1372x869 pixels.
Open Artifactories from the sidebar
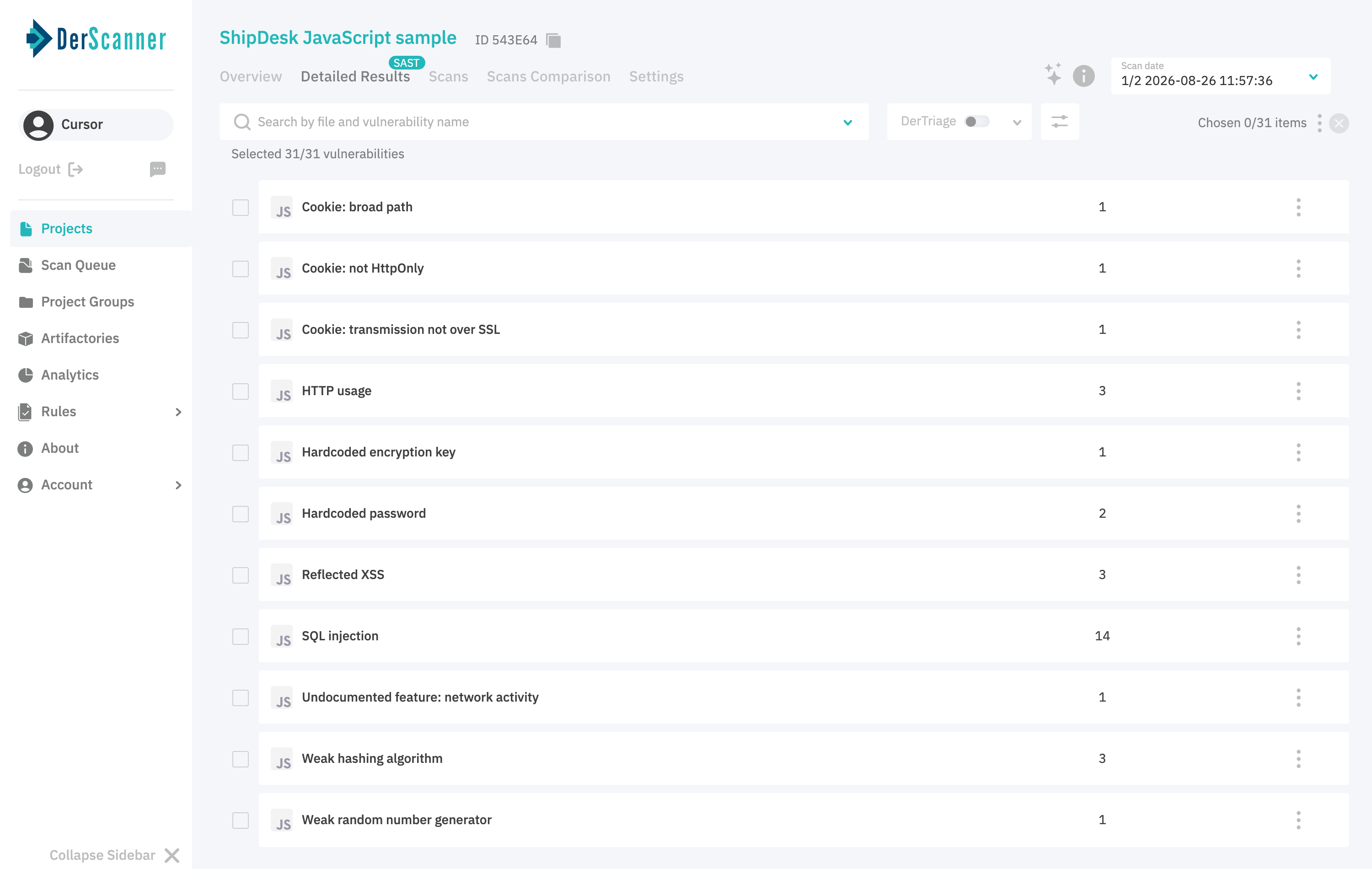[80, 338]
